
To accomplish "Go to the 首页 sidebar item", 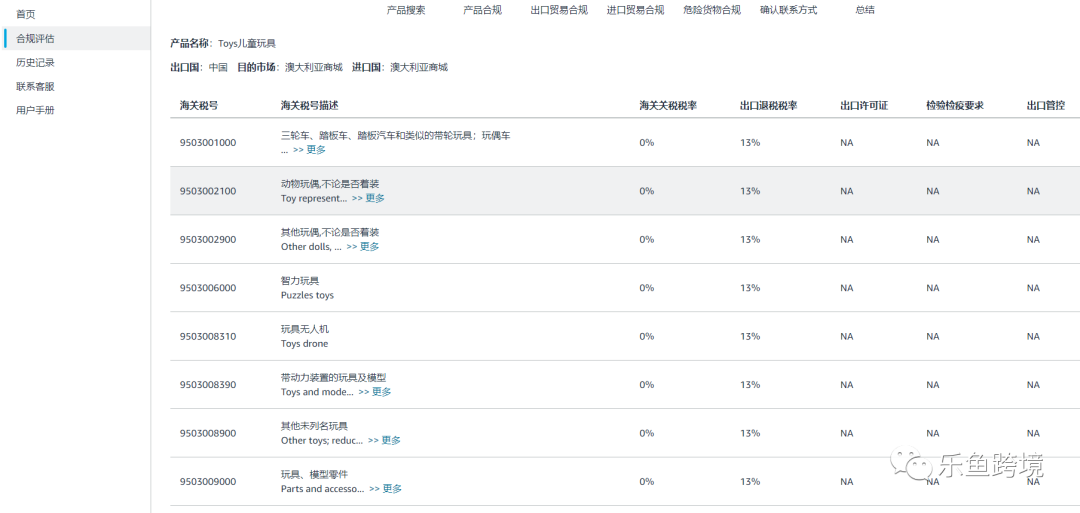I will [26, 14].
